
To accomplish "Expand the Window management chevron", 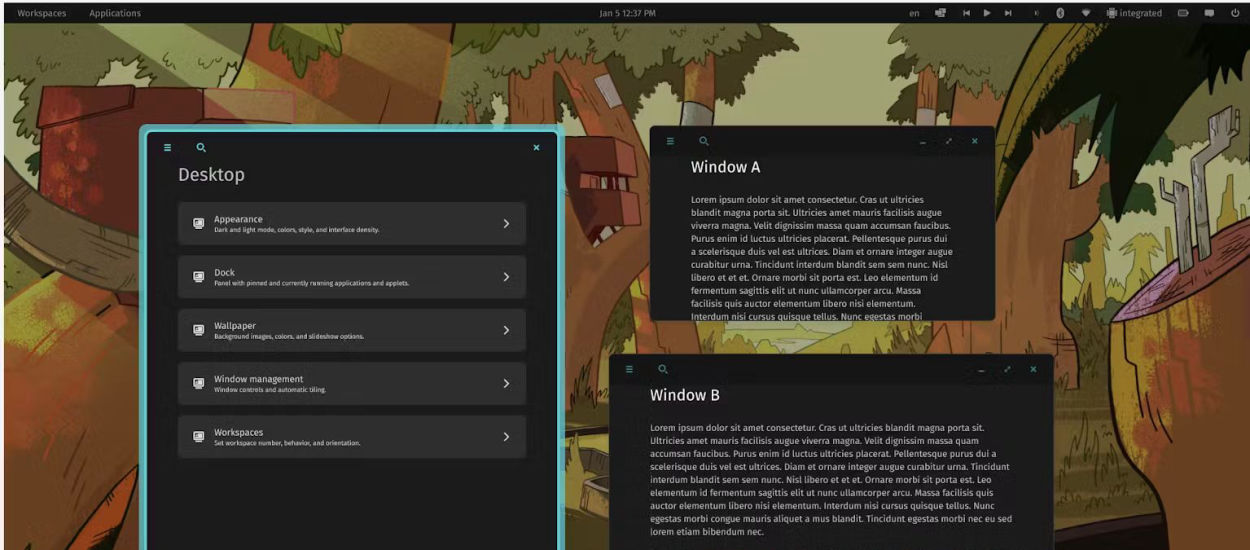I will 506,384.
